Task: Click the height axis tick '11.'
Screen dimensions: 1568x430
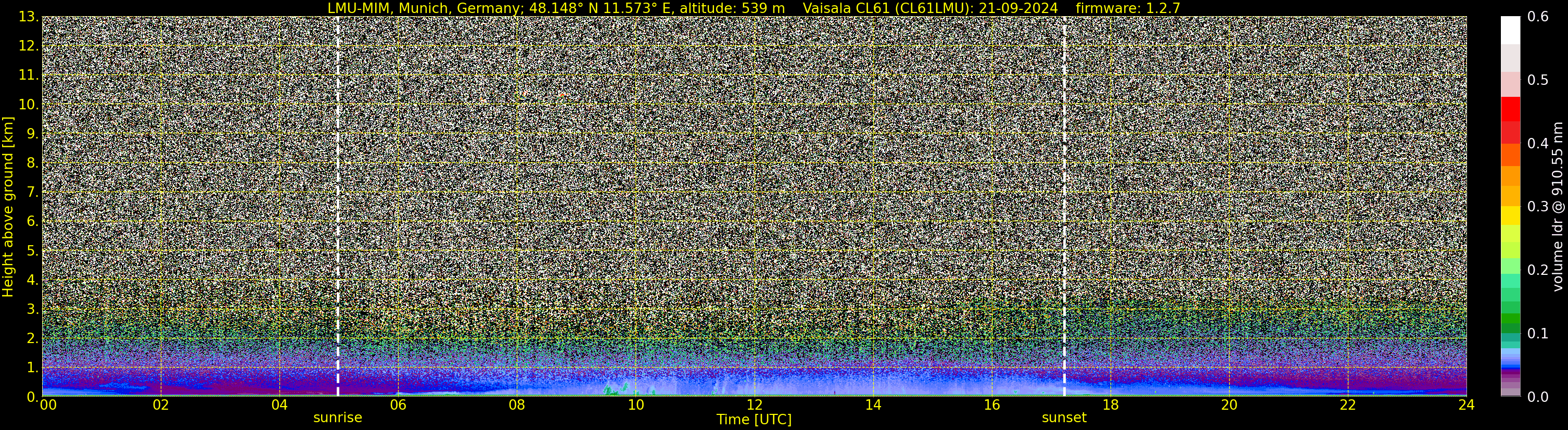Action: pos(29,75)
